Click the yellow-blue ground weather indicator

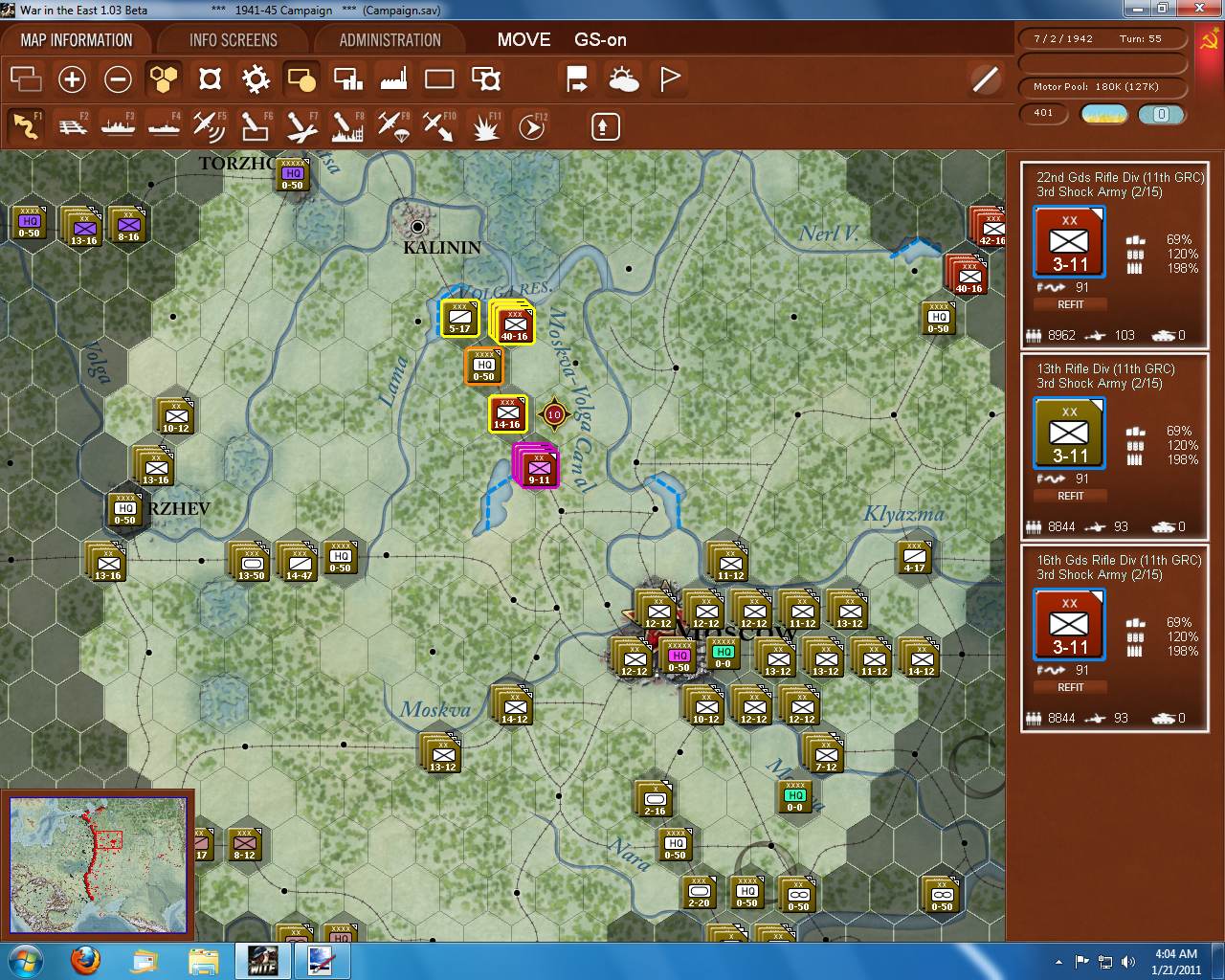click(x=1103, y=114)
